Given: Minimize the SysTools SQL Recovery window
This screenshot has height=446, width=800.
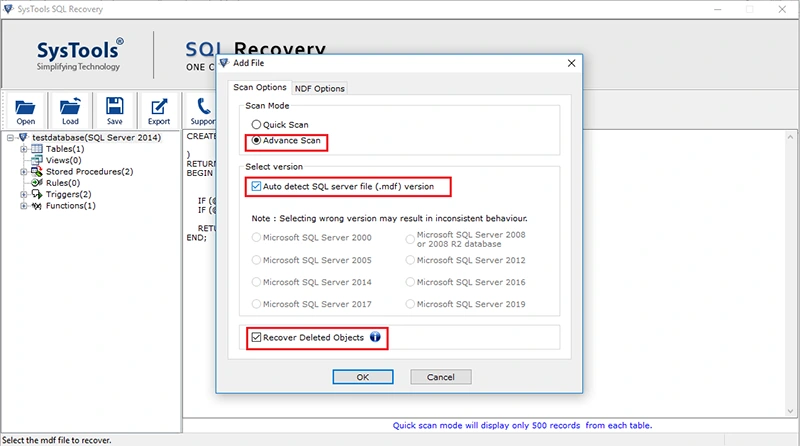Looking at the screenshot, I should click(718, 9).
